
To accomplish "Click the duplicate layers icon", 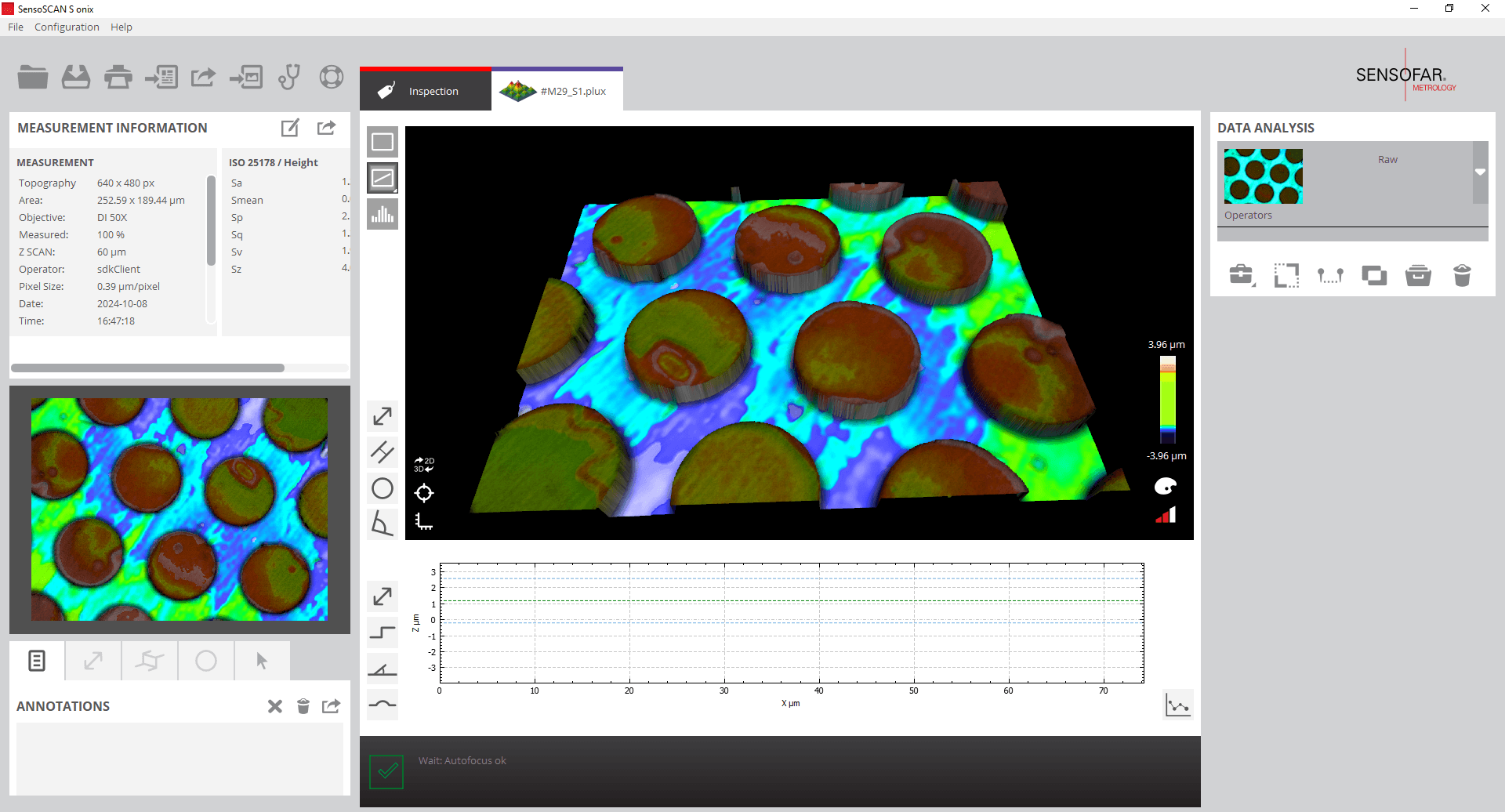I will 1374,275.
